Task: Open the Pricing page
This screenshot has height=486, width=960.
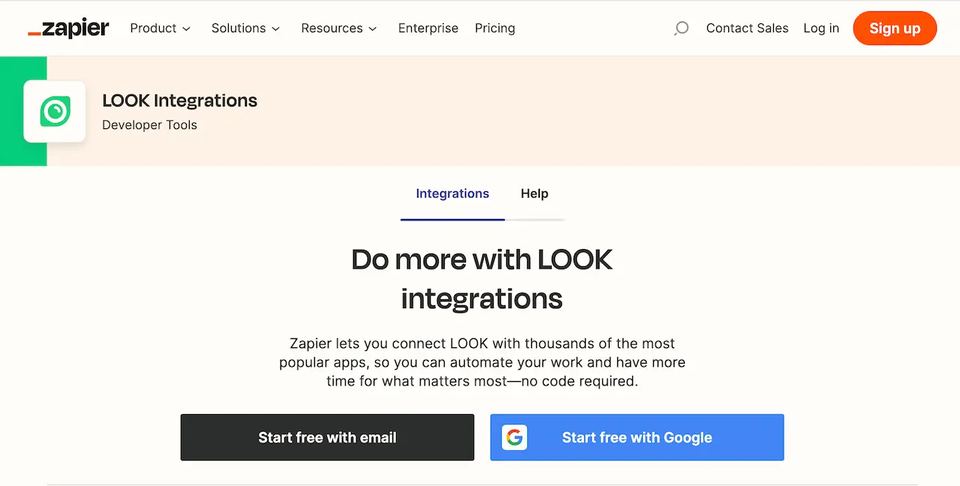Action: 495,28
